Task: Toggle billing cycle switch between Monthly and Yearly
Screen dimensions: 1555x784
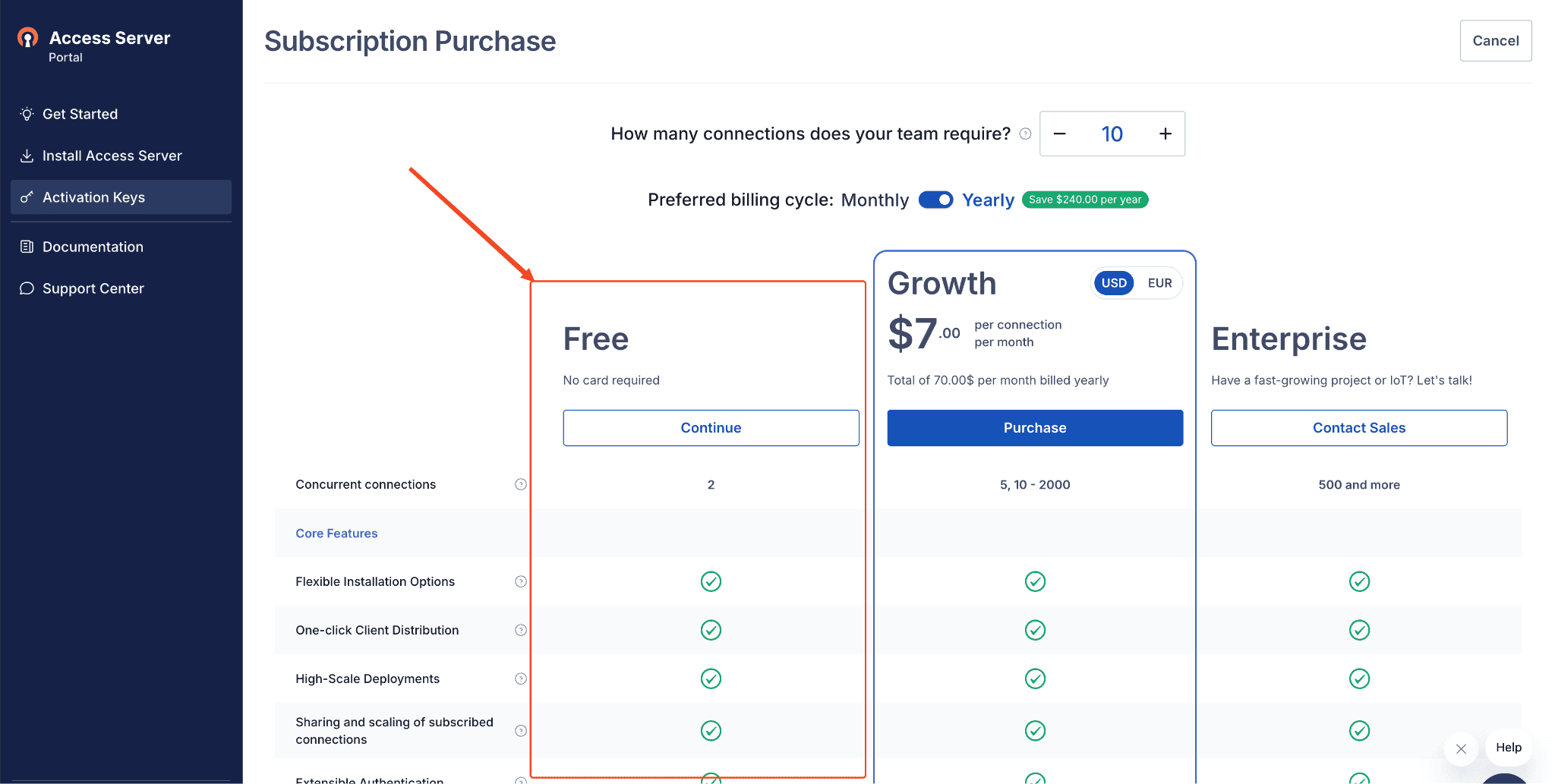Action: point(935,200)
